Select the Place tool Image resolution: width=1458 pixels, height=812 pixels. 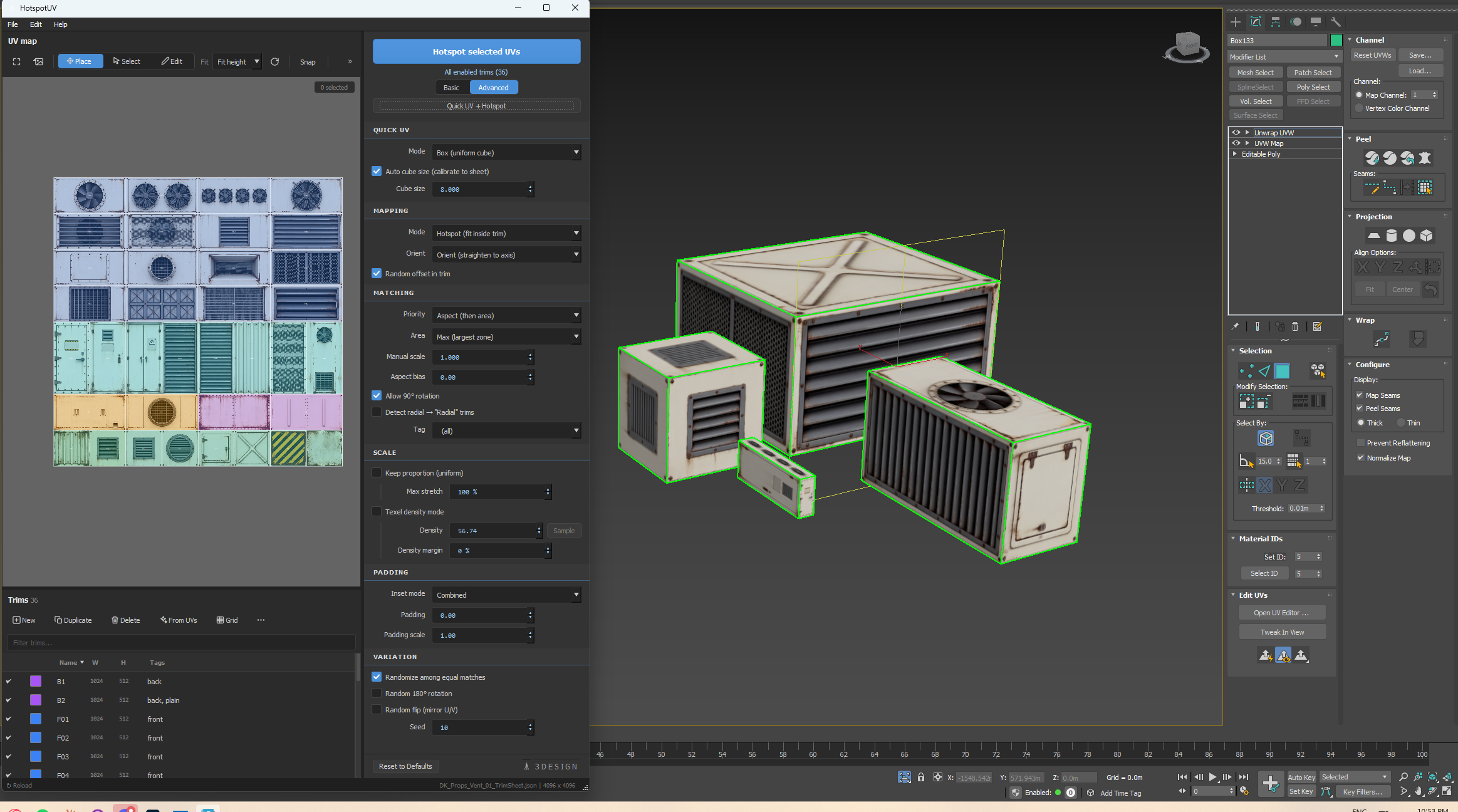pyautogui.click(x=80, y=61)
